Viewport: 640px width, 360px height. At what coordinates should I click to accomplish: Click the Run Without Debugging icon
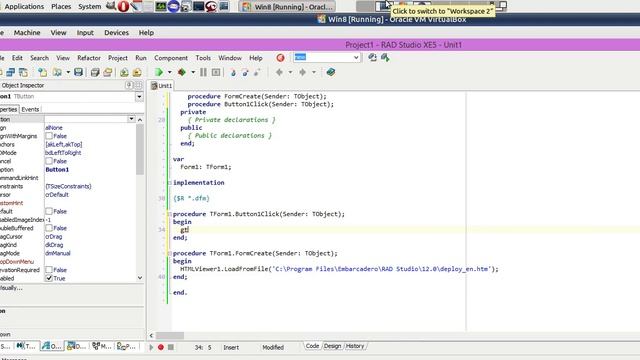182,72
